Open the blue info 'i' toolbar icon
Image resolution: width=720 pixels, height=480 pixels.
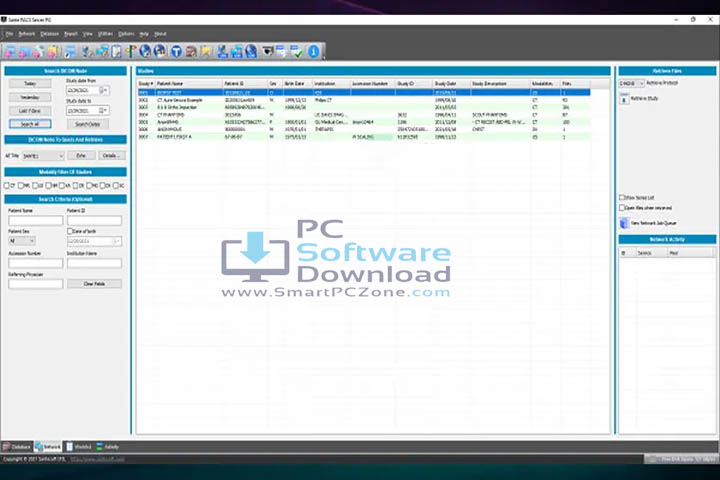click(314, 51)
